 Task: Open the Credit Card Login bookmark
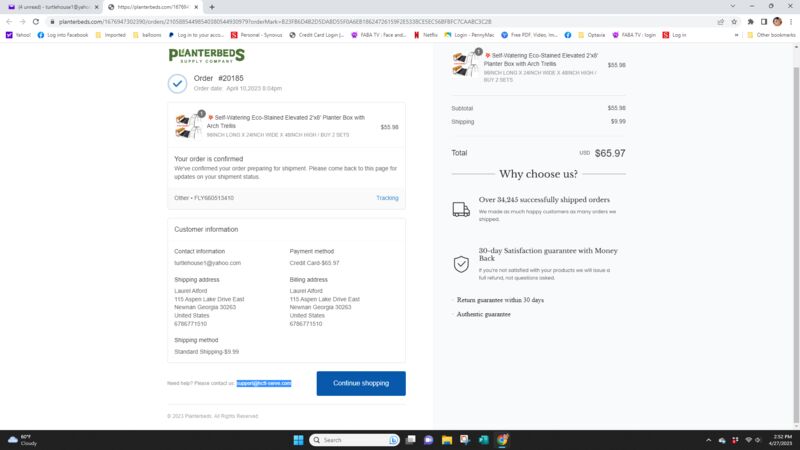tap(316, 35)
